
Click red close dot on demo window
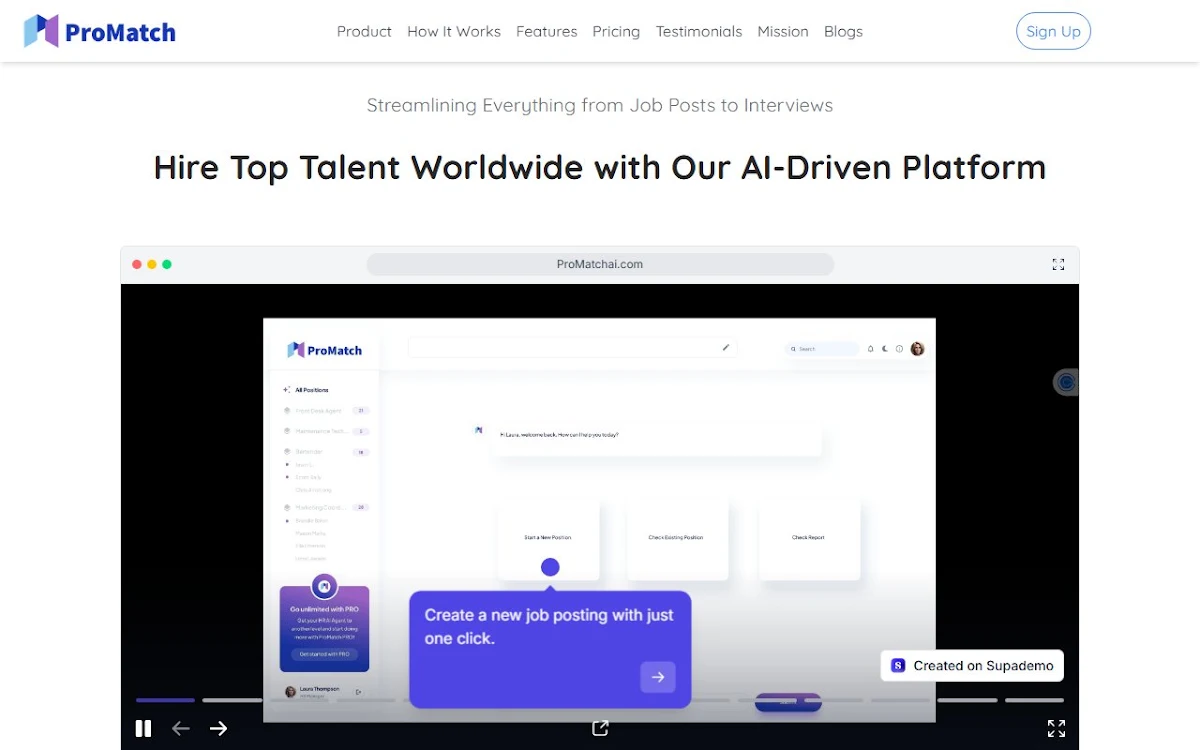(x=137, y=264)
